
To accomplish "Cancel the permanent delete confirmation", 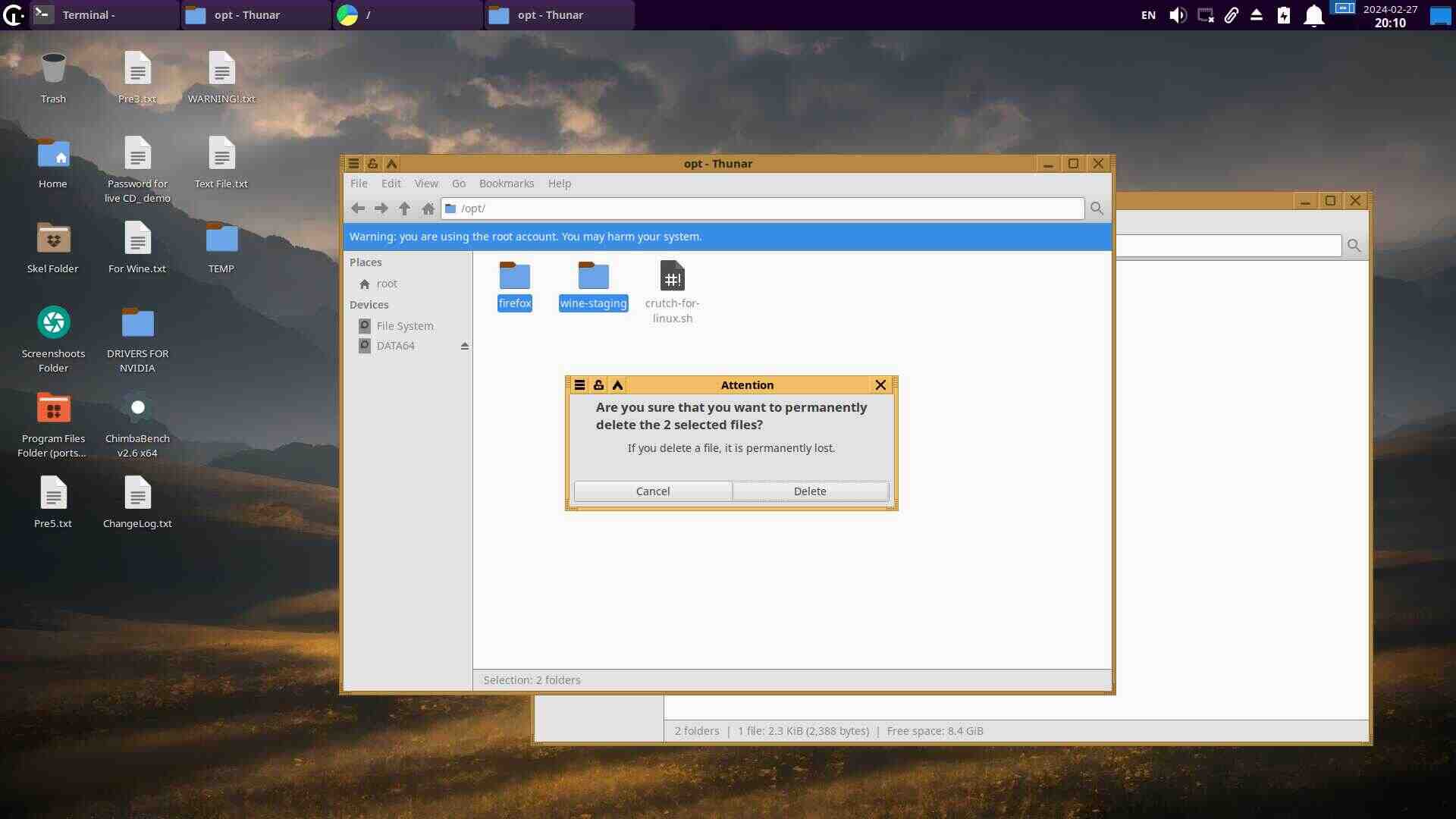I will [x=652, y=491].
